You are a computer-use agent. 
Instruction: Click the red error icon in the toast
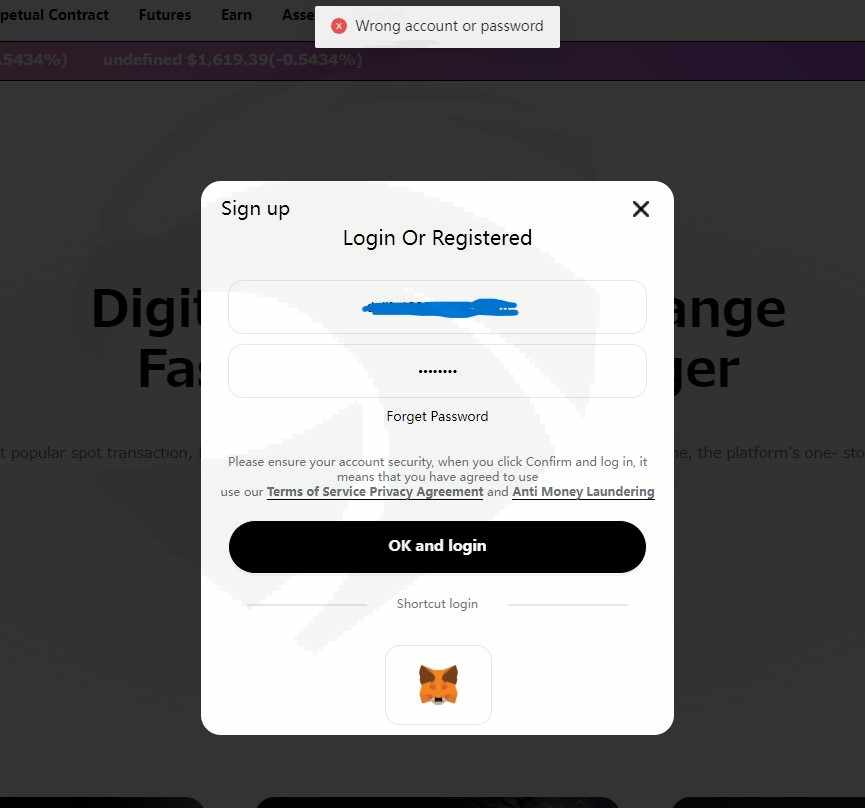pyautogui.click(x=339, y=26)
